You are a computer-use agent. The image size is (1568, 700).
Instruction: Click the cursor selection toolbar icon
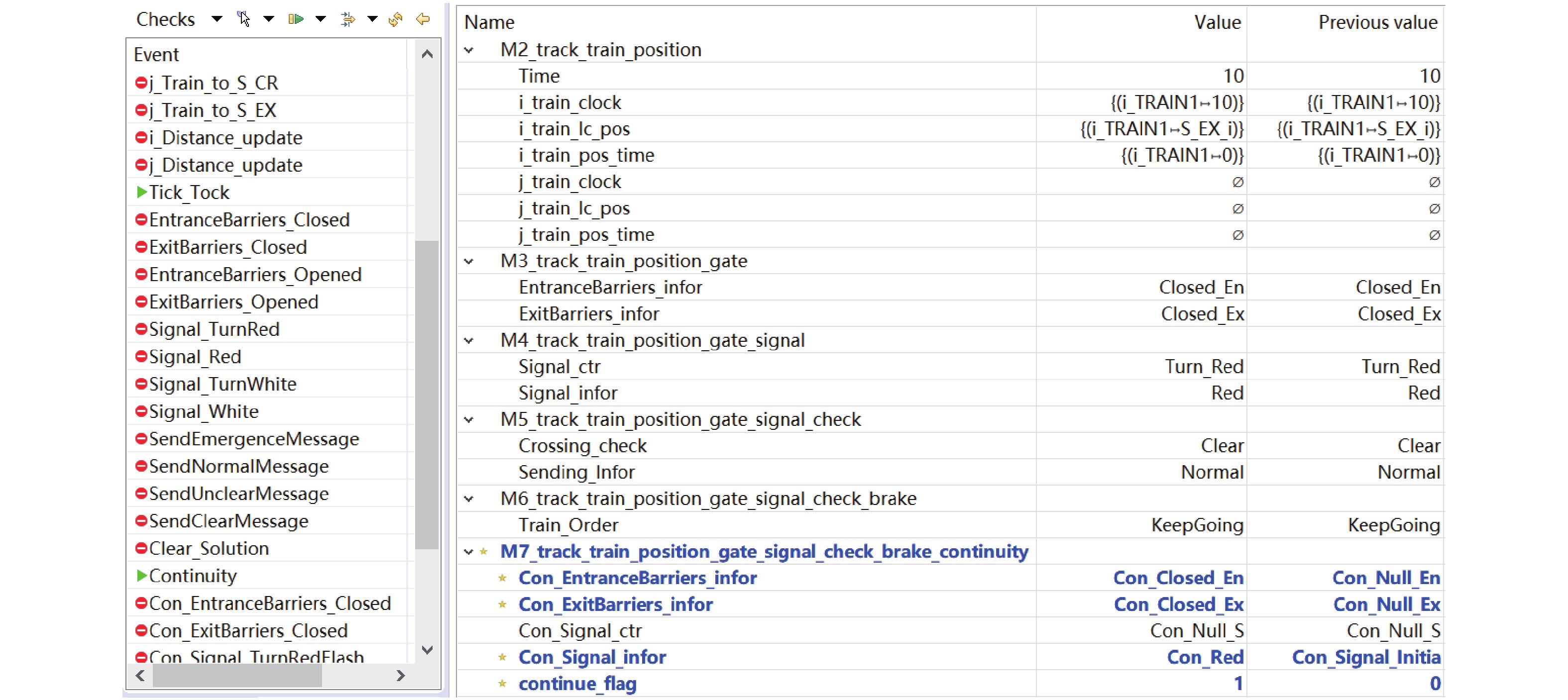point(243,19)
